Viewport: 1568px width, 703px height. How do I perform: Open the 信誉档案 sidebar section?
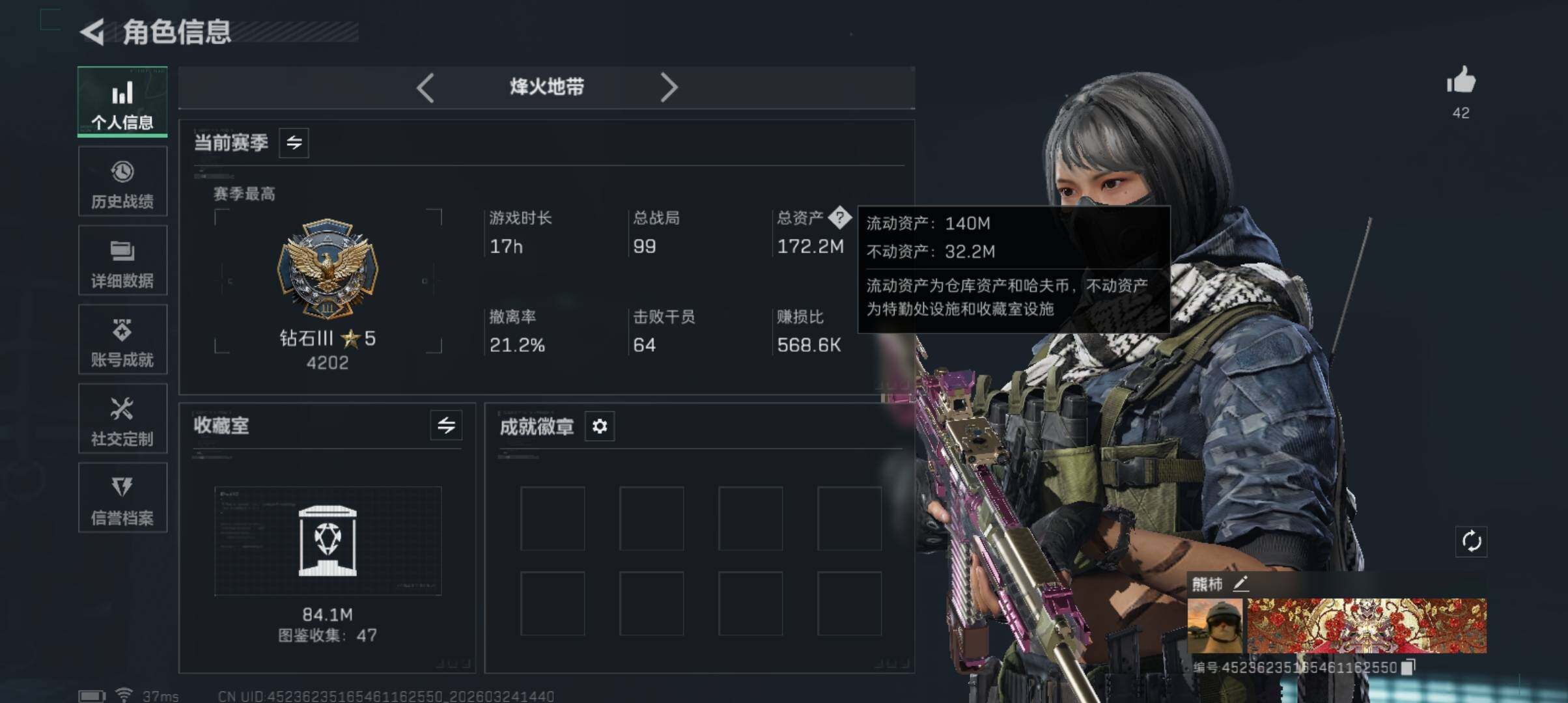point(122,498)
